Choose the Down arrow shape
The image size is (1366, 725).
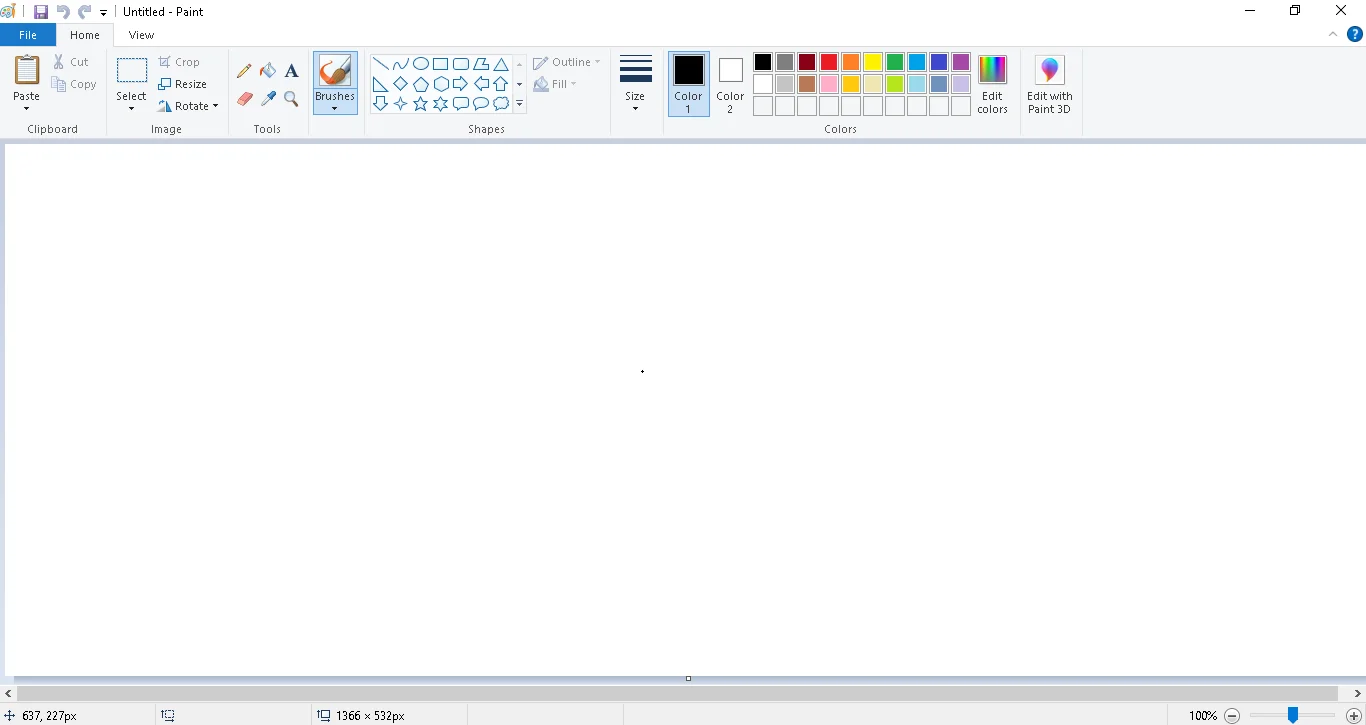click(381, 103)
